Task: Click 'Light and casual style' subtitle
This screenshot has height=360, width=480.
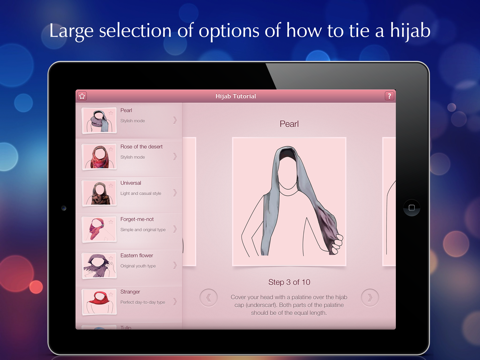Action: [141, 193]
